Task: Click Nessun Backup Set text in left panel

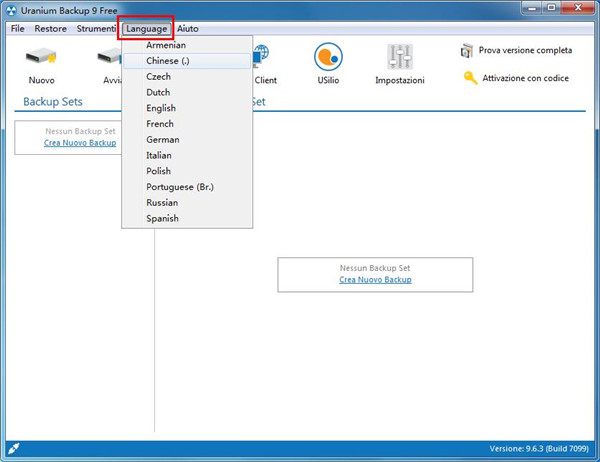Action: pyautogui.click(x=80, y=131)
